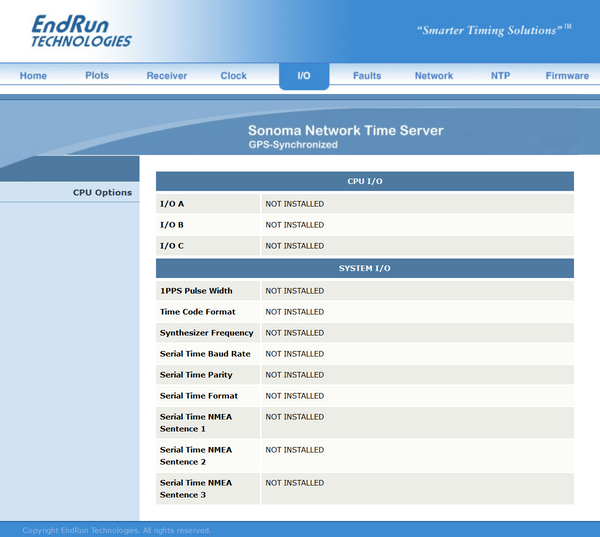Viewport: 600px width, 537px height.
Task: Click the SYSTEM I/O table header
Action: [365, 268]
